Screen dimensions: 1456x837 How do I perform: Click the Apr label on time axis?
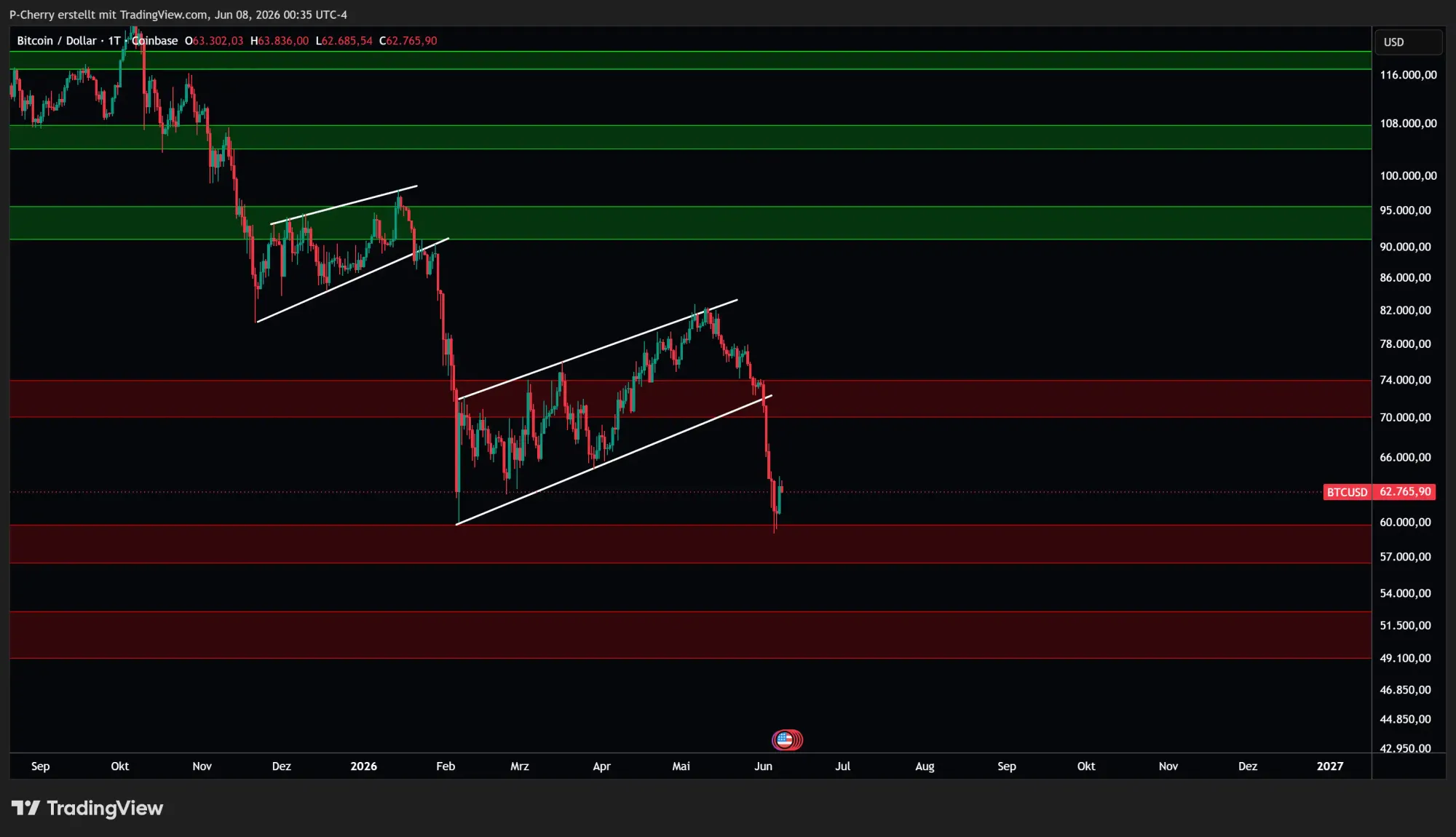(601, 766)
